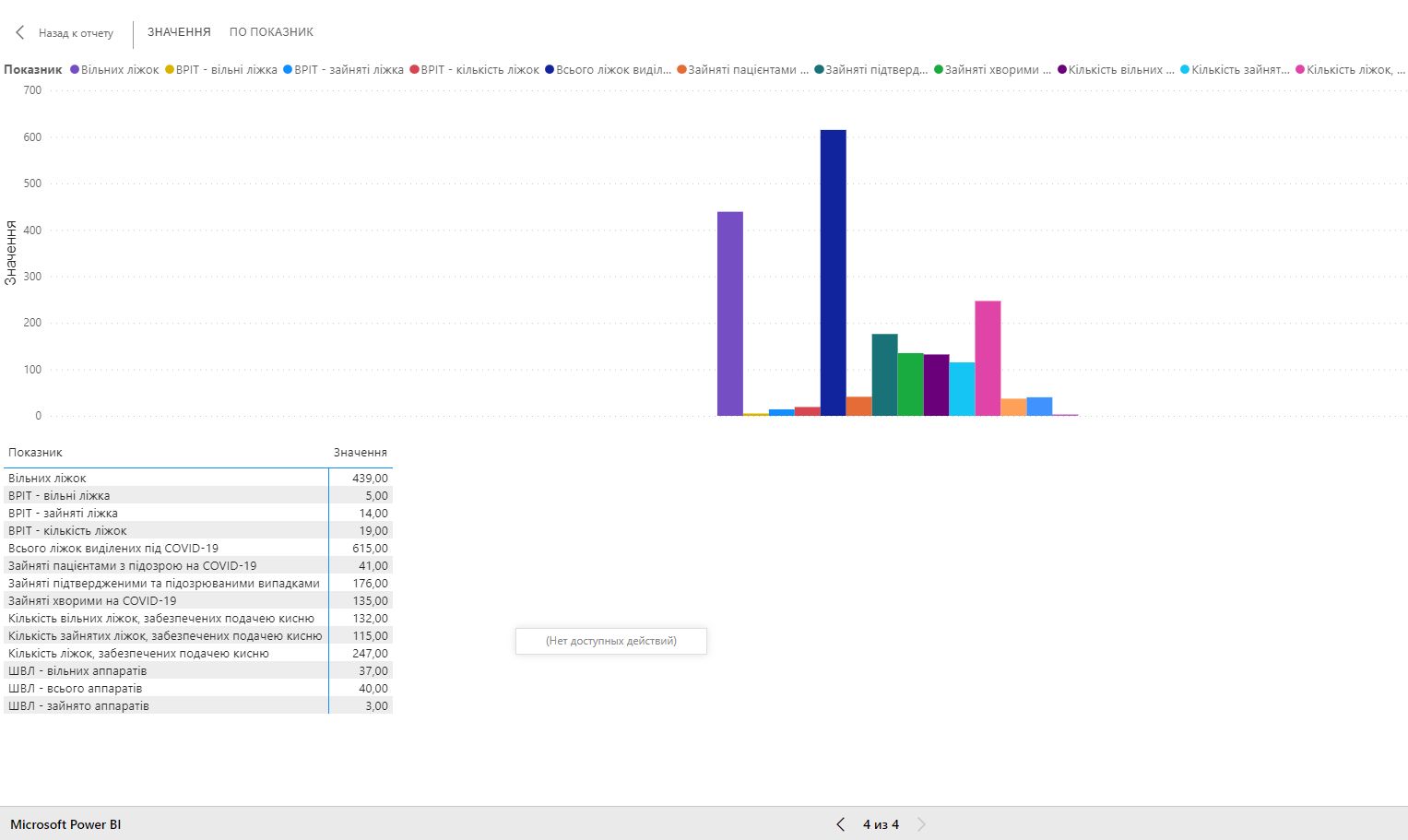Click the Microsoft Power BI label
Screen dimensions: 1408x840
65,824
